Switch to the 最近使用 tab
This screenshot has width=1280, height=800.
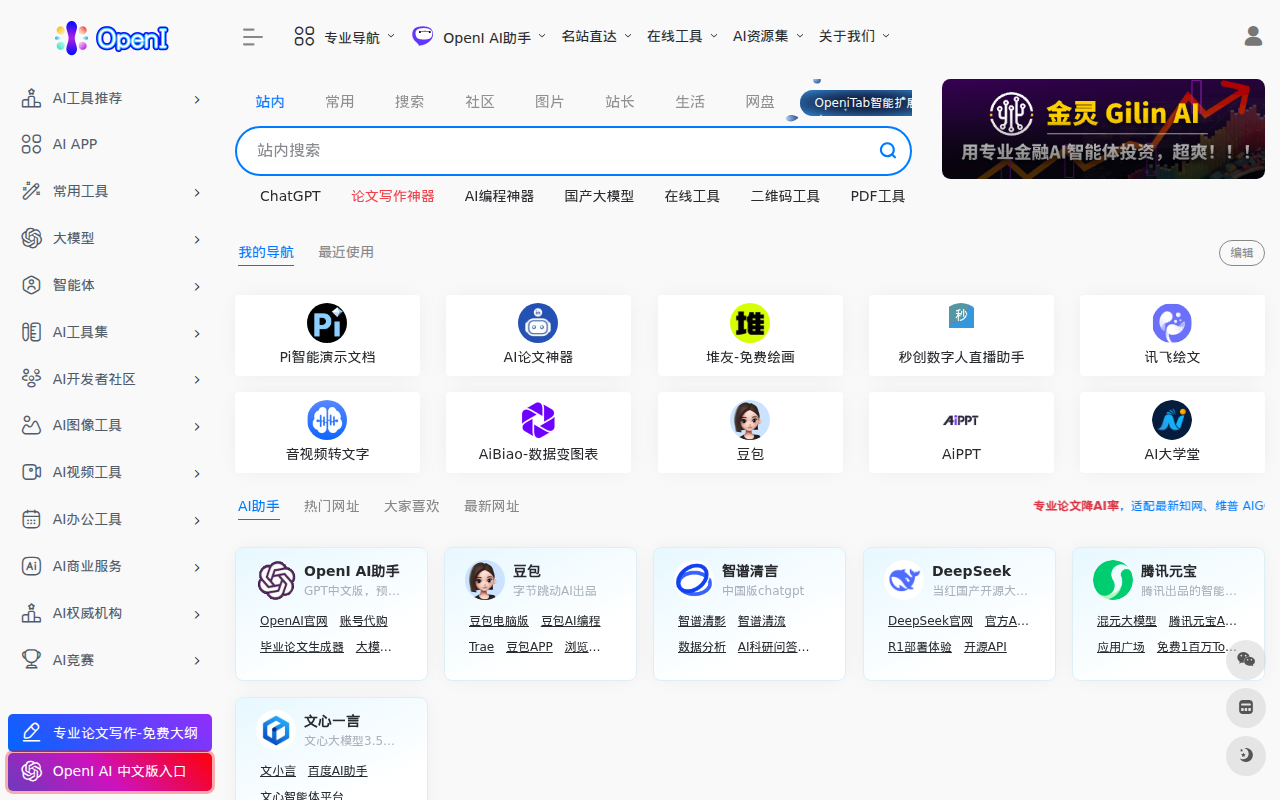tap(346, 252)
